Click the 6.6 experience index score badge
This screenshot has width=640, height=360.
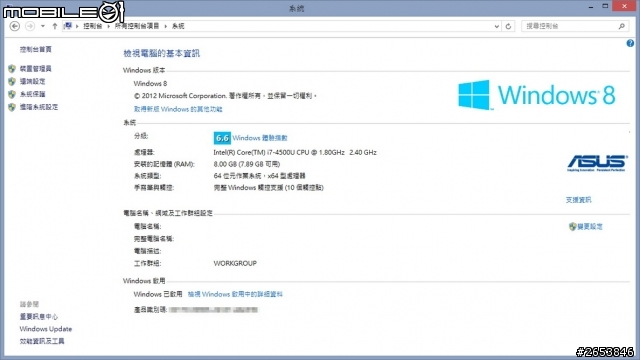click(222, 138)
